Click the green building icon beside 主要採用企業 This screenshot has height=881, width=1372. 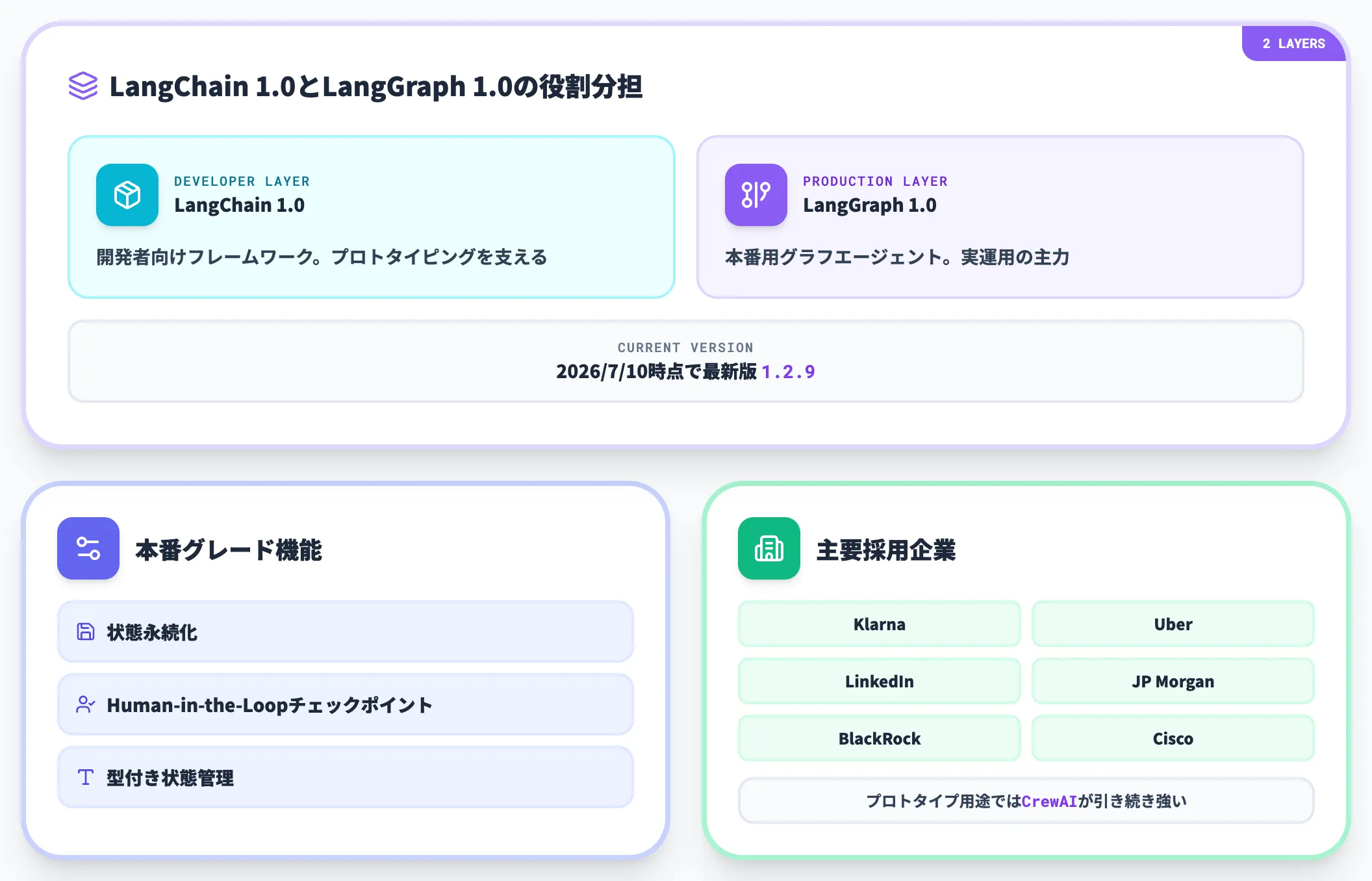(769, 548)
